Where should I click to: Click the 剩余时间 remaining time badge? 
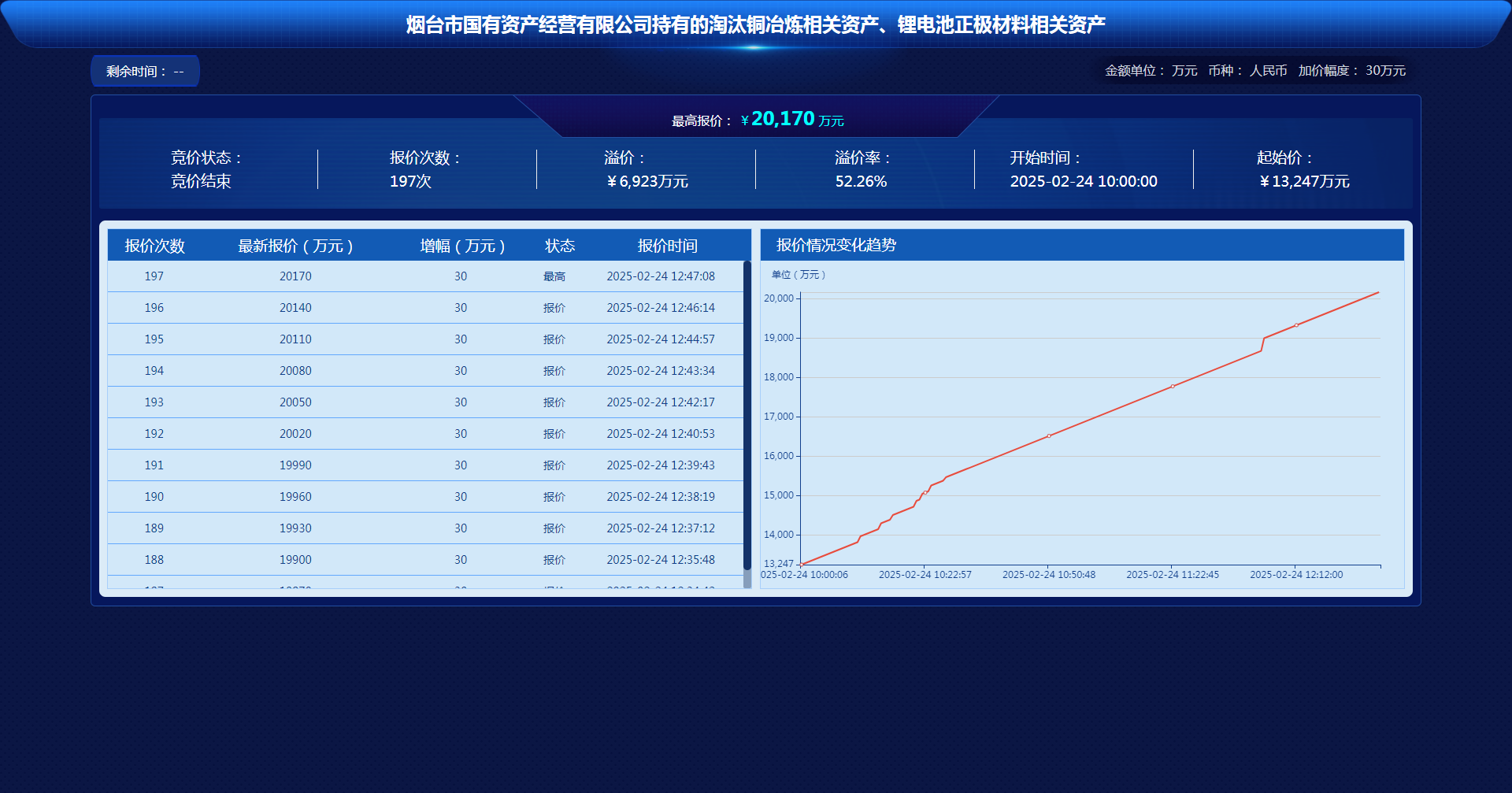point(145,72)
